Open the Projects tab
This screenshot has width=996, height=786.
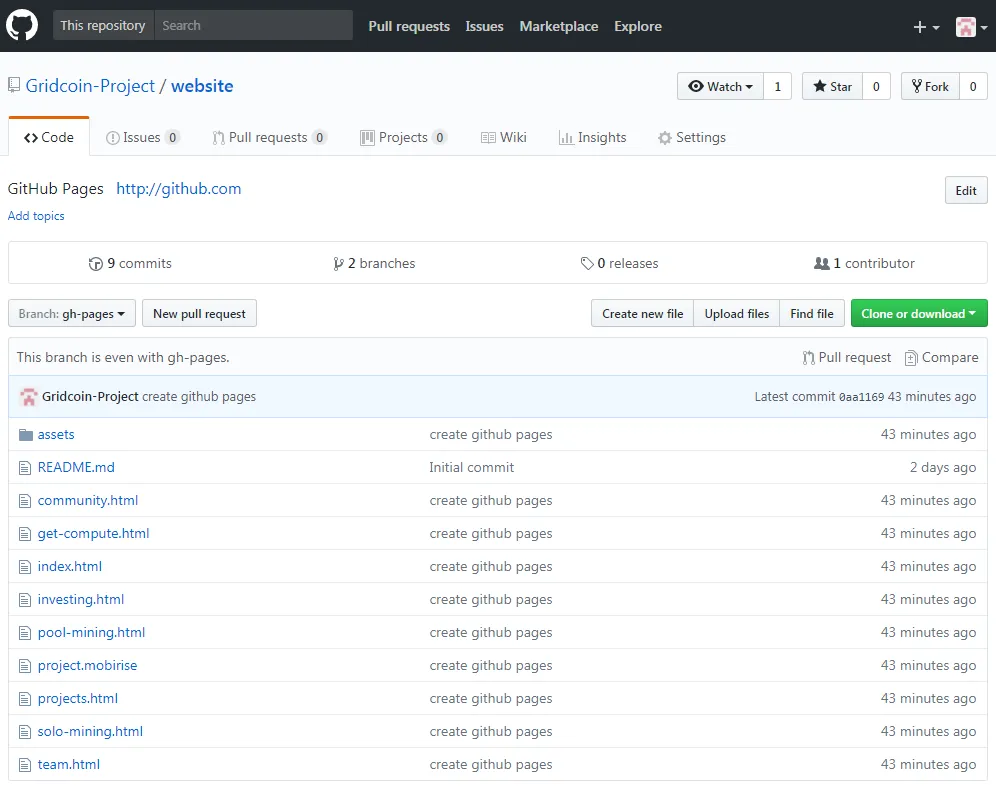tap(404, 137)
